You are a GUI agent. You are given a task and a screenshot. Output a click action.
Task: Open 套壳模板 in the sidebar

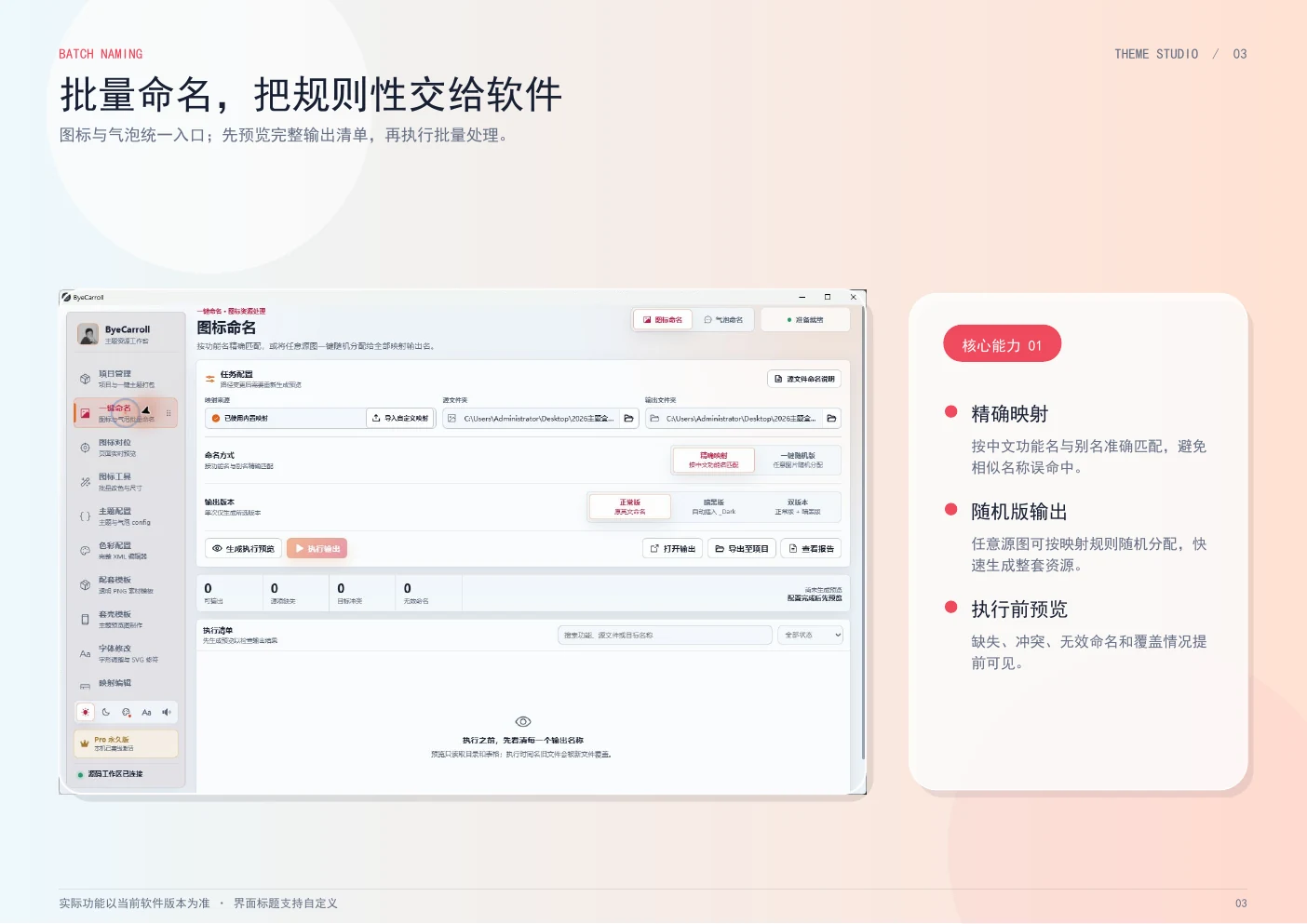coord(126,620)
